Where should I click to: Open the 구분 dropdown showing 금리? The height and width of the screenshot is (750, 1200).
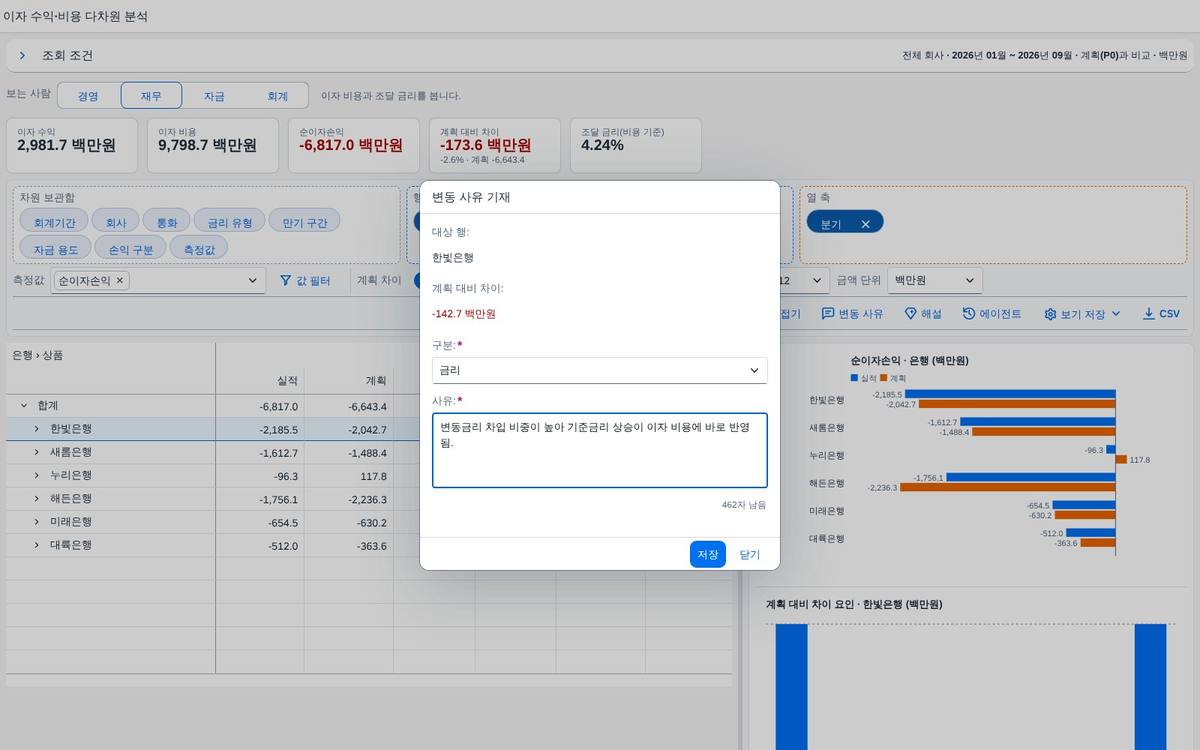[x=600, y=370]
